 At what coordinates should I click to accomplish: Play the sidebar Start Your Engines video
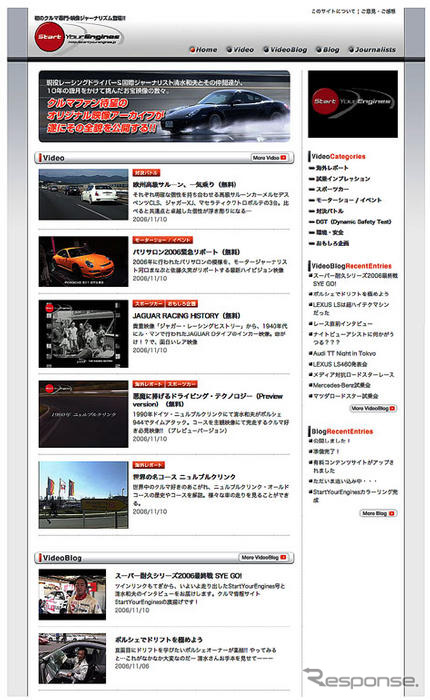coord(353,104)
